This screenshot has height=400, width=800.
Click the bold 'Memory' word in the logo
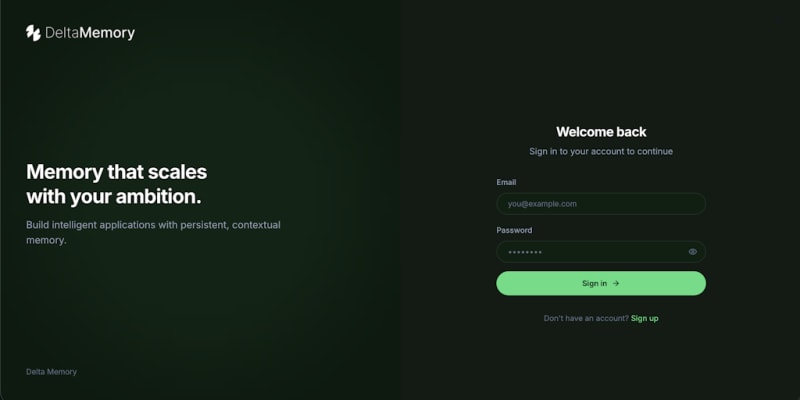point(108,33)
